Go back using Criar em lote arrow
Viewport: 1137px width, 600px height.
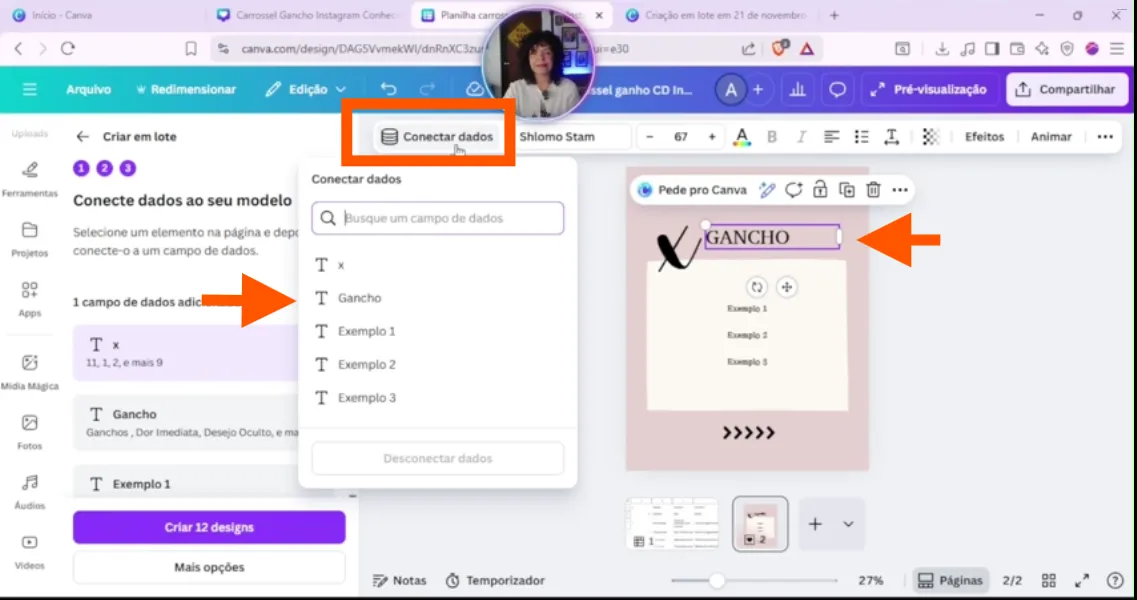point(83,137)
